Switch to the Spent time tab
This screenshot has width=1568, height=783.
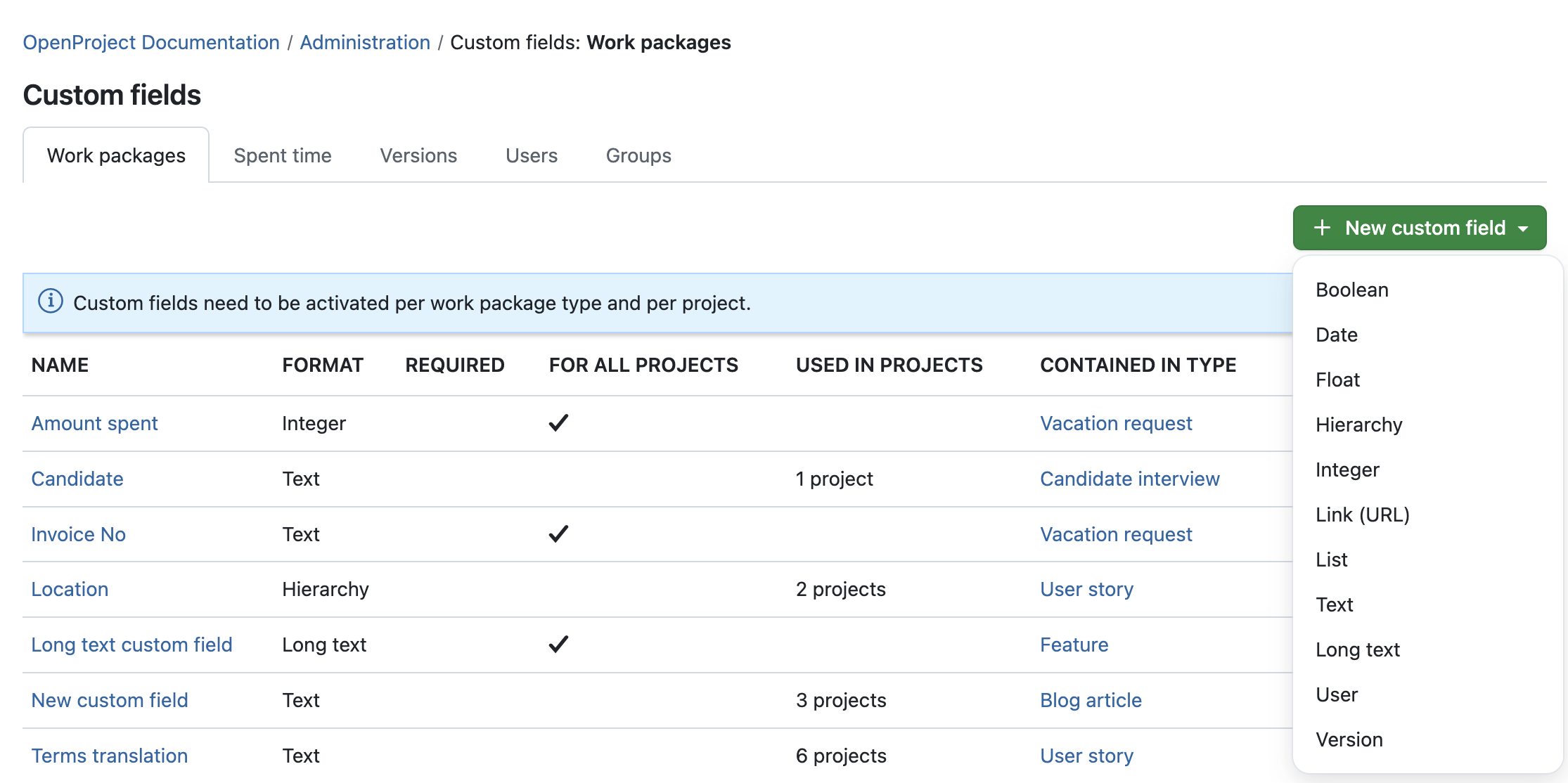click(283, 155)
